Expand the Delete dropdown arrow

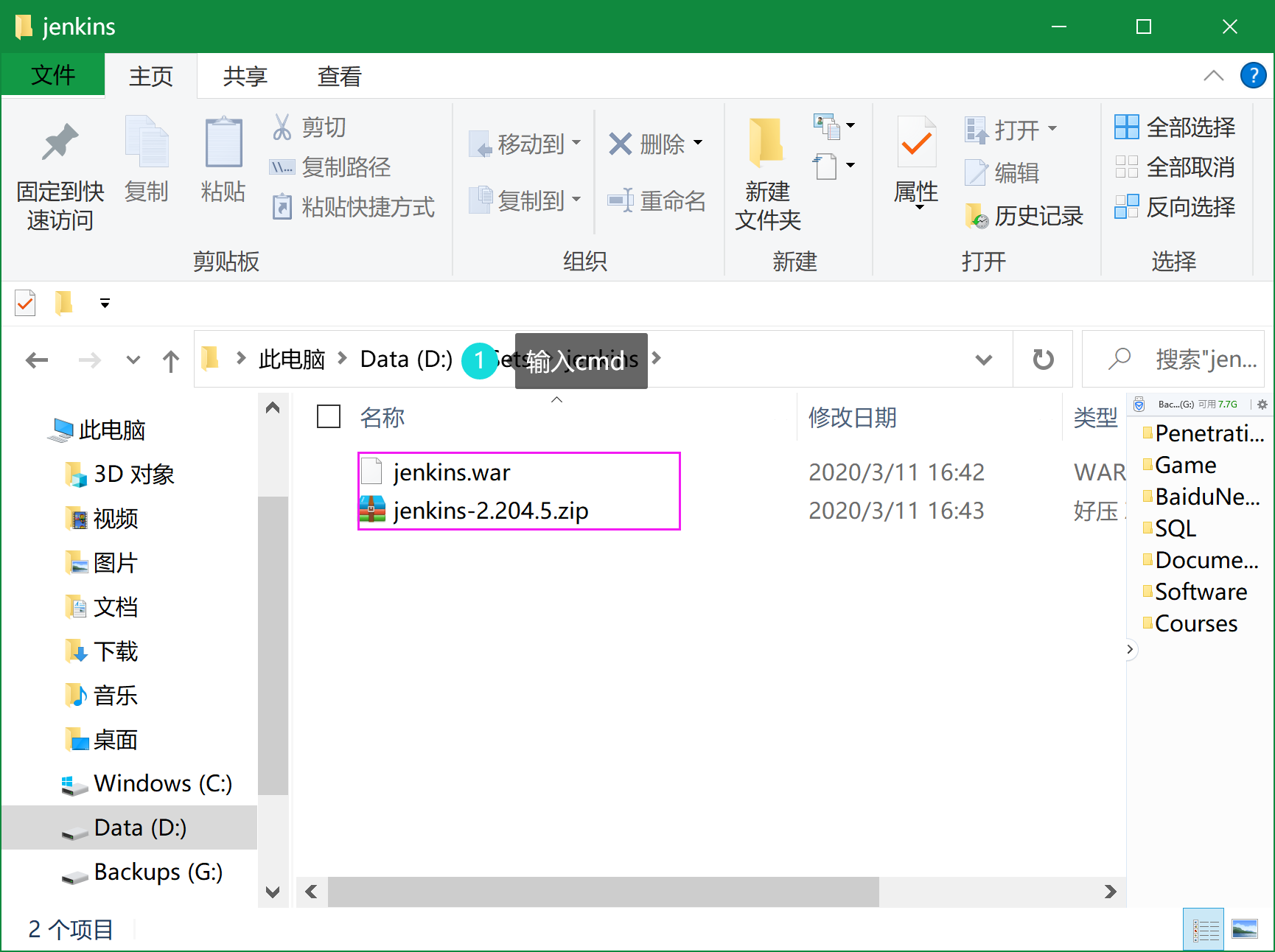click(698, 143)
